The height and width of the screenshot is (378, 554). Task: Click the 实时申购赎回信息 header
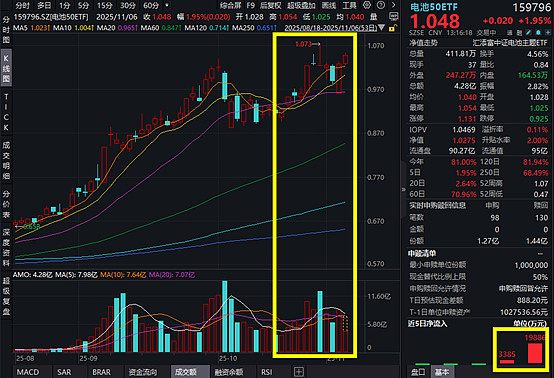[437, 205]
